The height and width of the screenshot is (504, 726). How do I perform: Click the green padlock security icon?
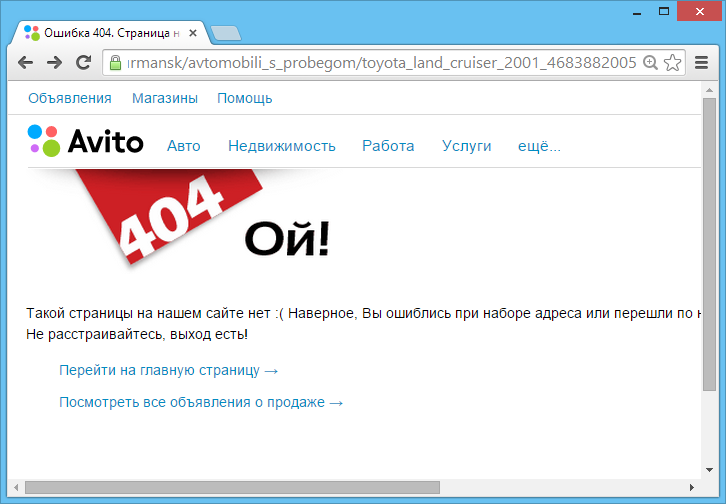[x=115, y=63]
